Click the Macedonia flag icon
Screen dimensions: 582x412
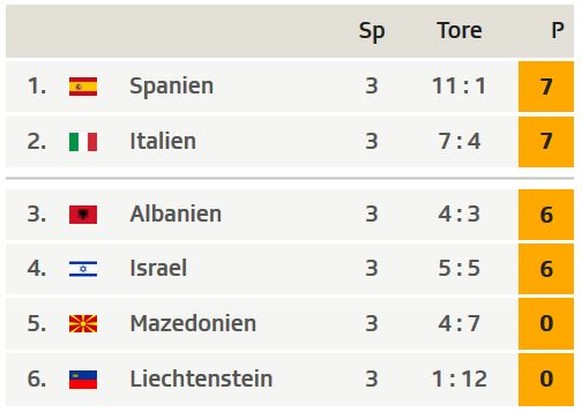click(83, 324)
